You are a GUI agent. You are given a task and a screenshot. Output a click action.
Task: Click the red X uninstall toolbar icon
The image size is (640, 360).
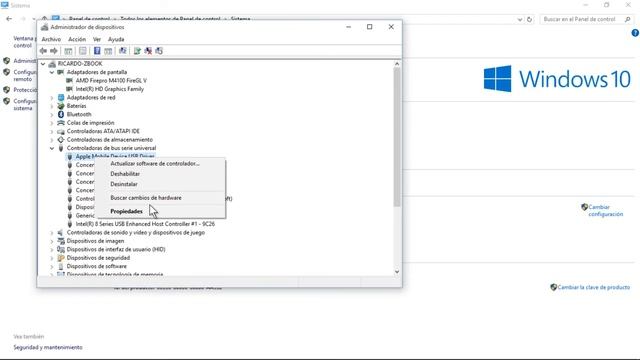click(148, 51)
